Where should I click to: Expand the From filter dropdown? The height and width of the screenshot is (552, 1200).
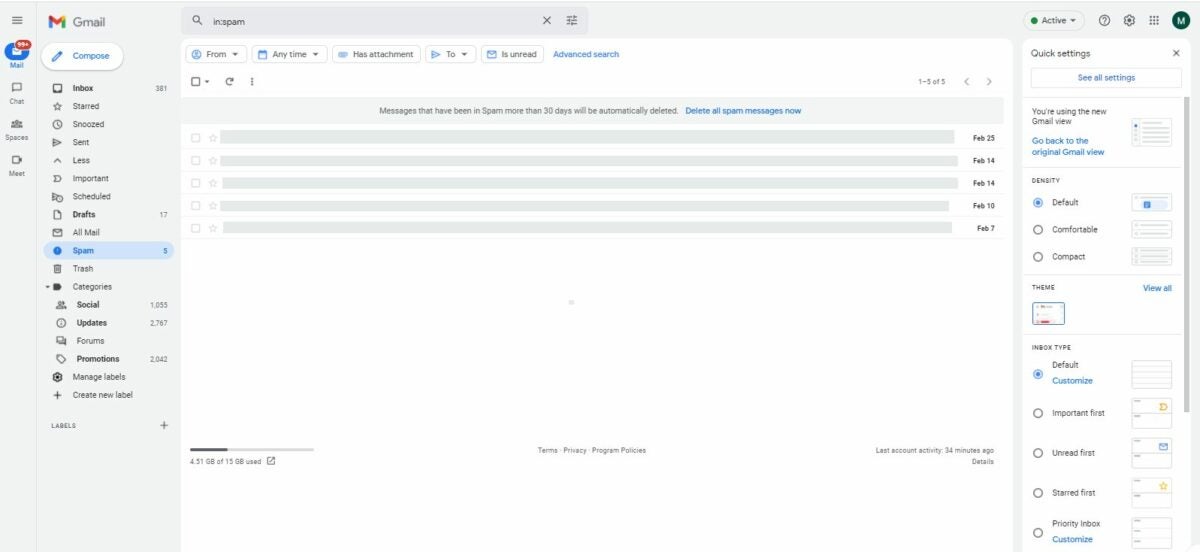(216, 54)
